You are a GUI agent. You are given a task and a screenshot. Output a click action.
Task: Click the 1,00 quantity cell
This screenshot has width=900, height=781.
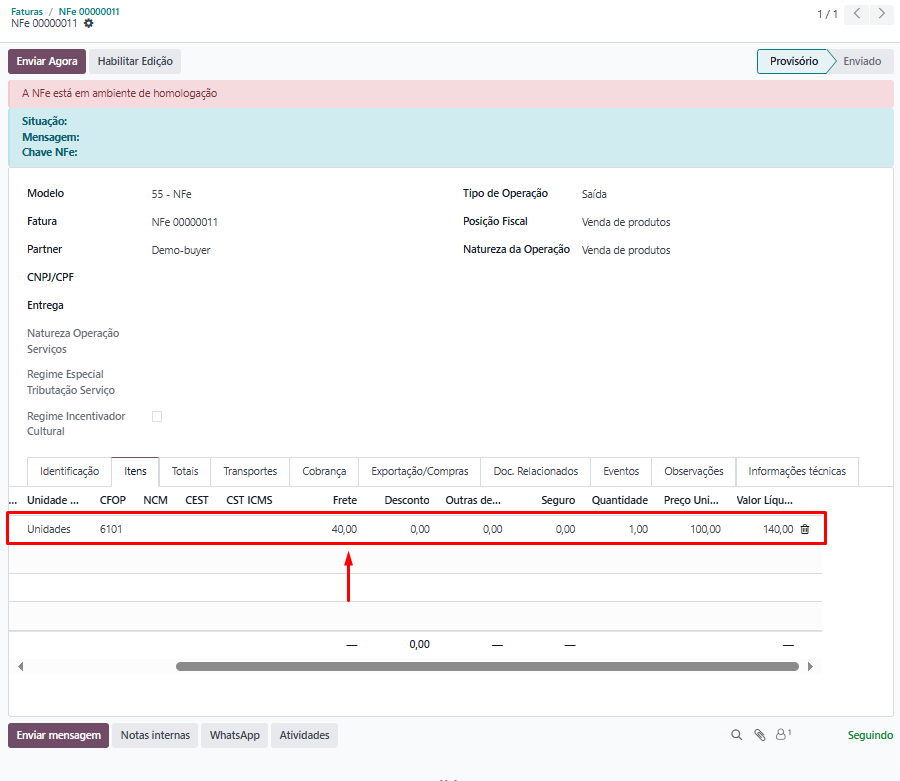pyautogui.click(x=638, y=529)
